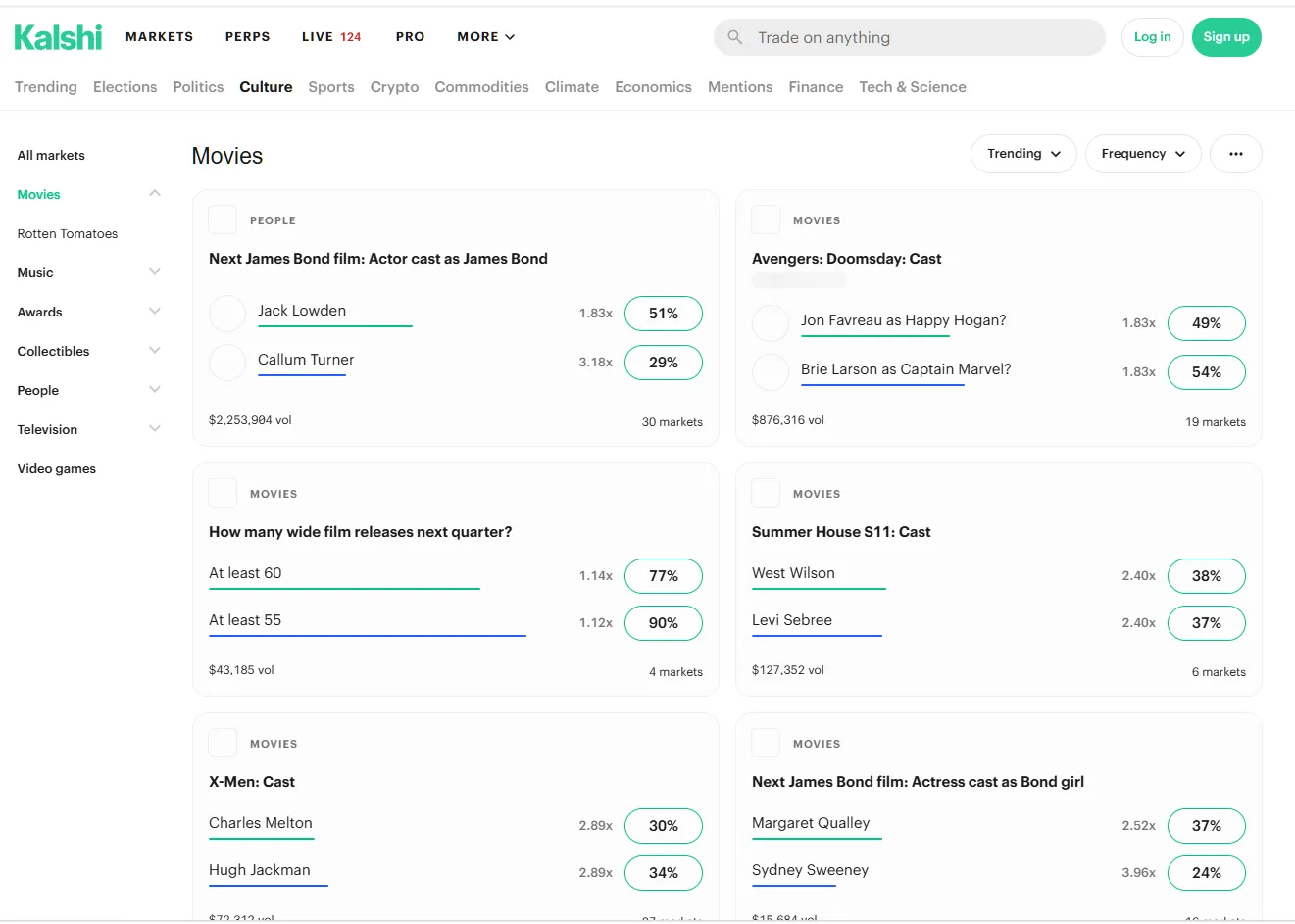The height and width of the screenshot is (924, 1295).
Task: Open Rotten Tomatoes in the sidebar
Action: [x=68, y=233]
